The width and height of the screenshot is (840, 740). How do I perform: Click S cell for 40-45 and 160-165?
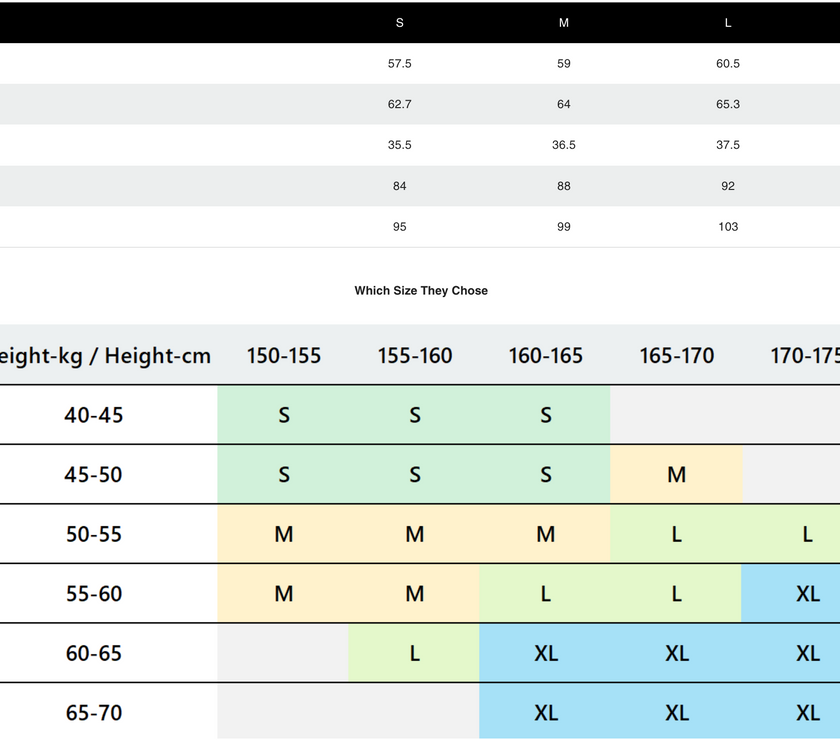click(x=545, y=415)
